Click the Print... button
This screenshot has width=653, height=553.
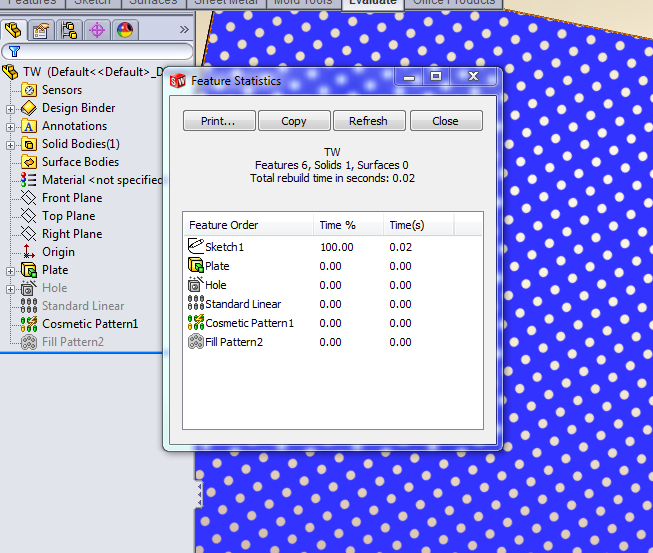219,121
